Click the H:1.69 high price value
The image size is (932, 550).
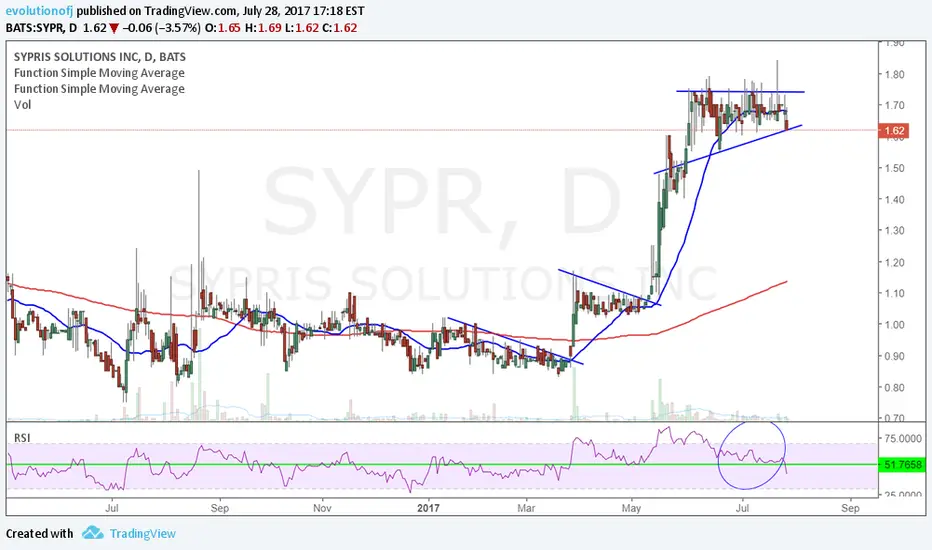coord(263,27)
